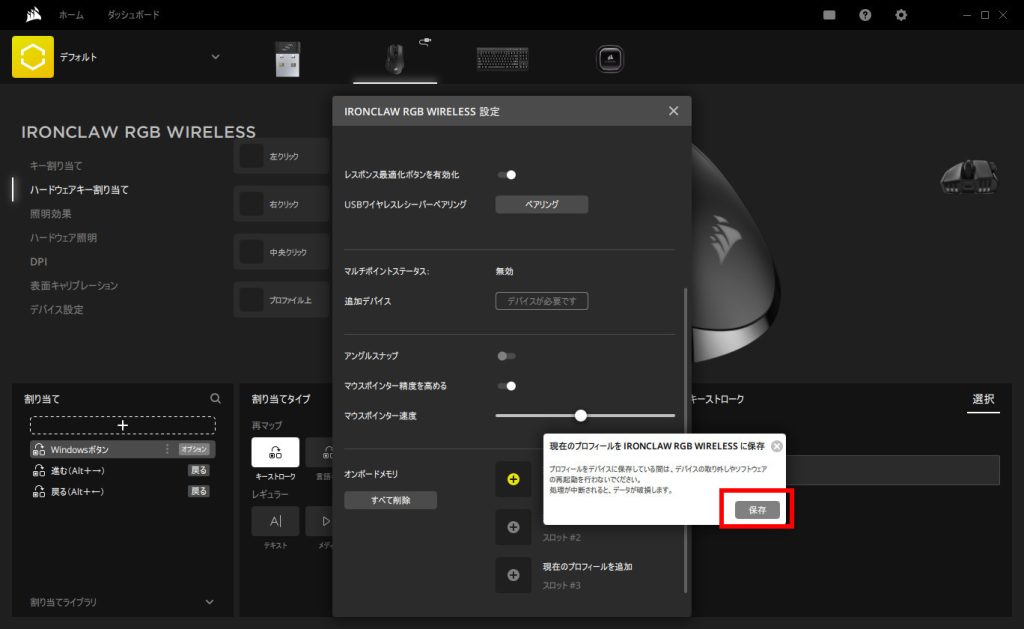The image size is (1024, 629).
Task: Click the オンボードメモリ label
Action: point(371,474)
